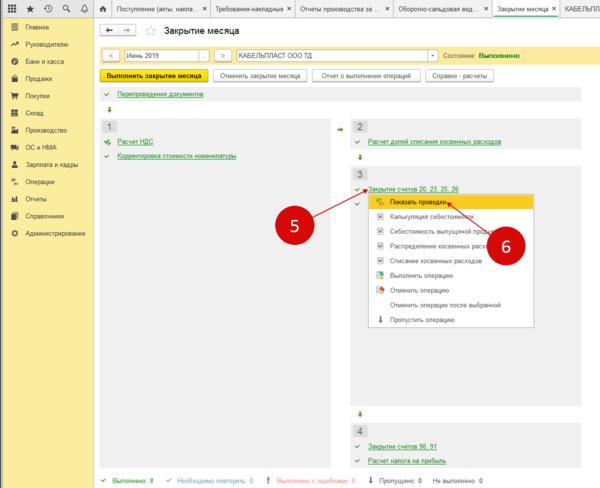Open Администрирование section in sidebar
The height and width of the screenshot is (488, 600).
click(55, 233)
